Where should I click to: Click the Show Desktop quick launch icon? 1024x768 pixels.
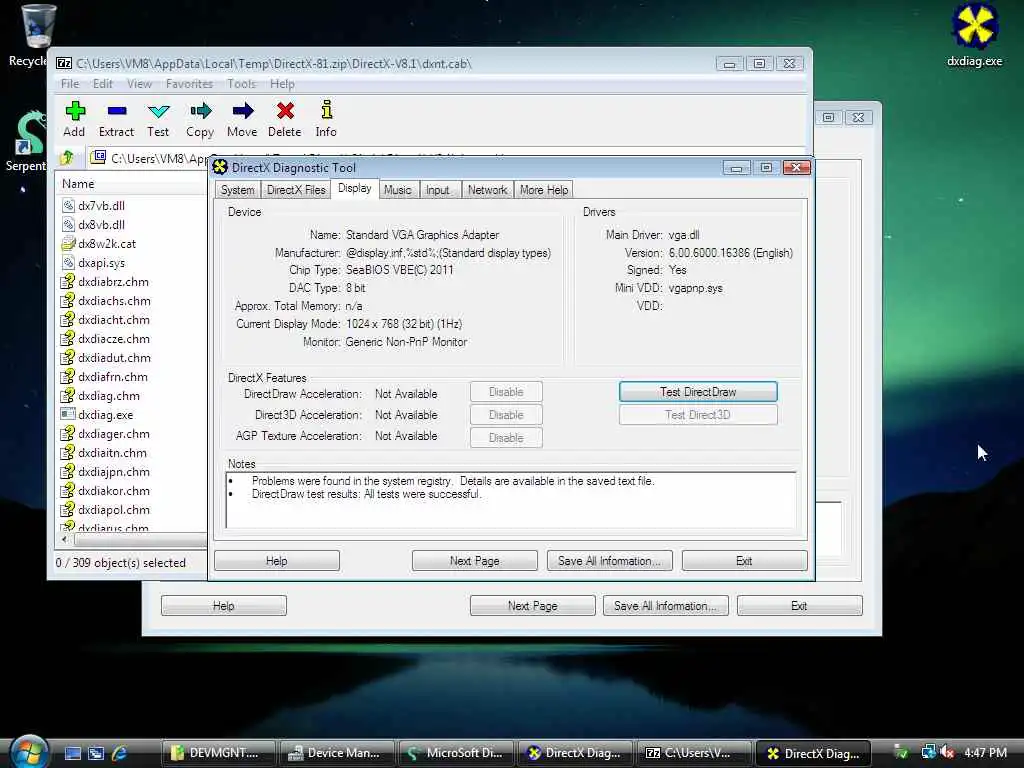[72, 753]
